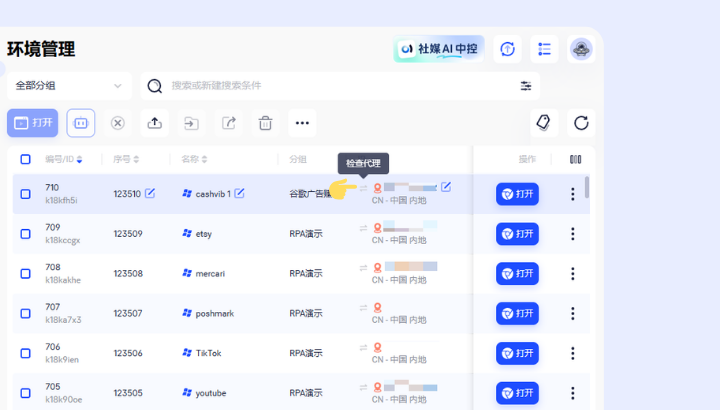Open the user avatar menu

click(x=581, y=49)
